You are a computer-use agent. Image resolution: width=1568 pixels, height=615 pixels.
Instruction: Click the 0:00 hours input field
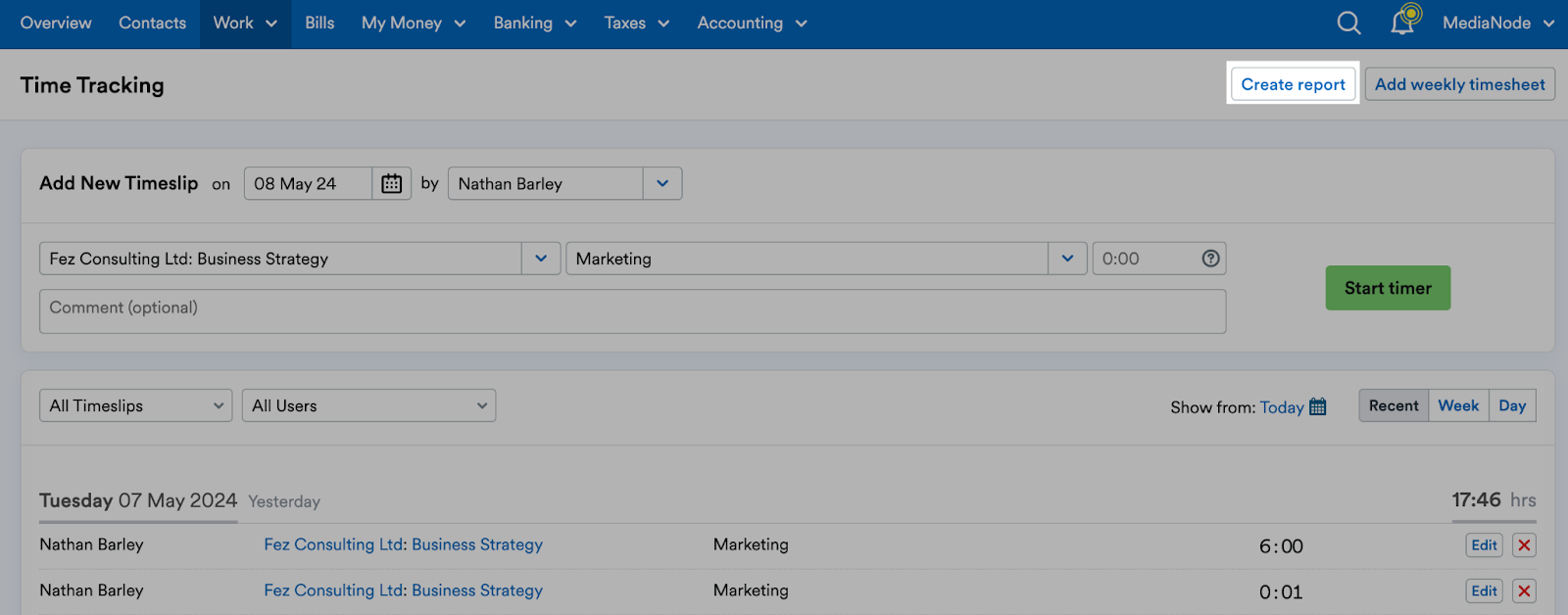1158,259
